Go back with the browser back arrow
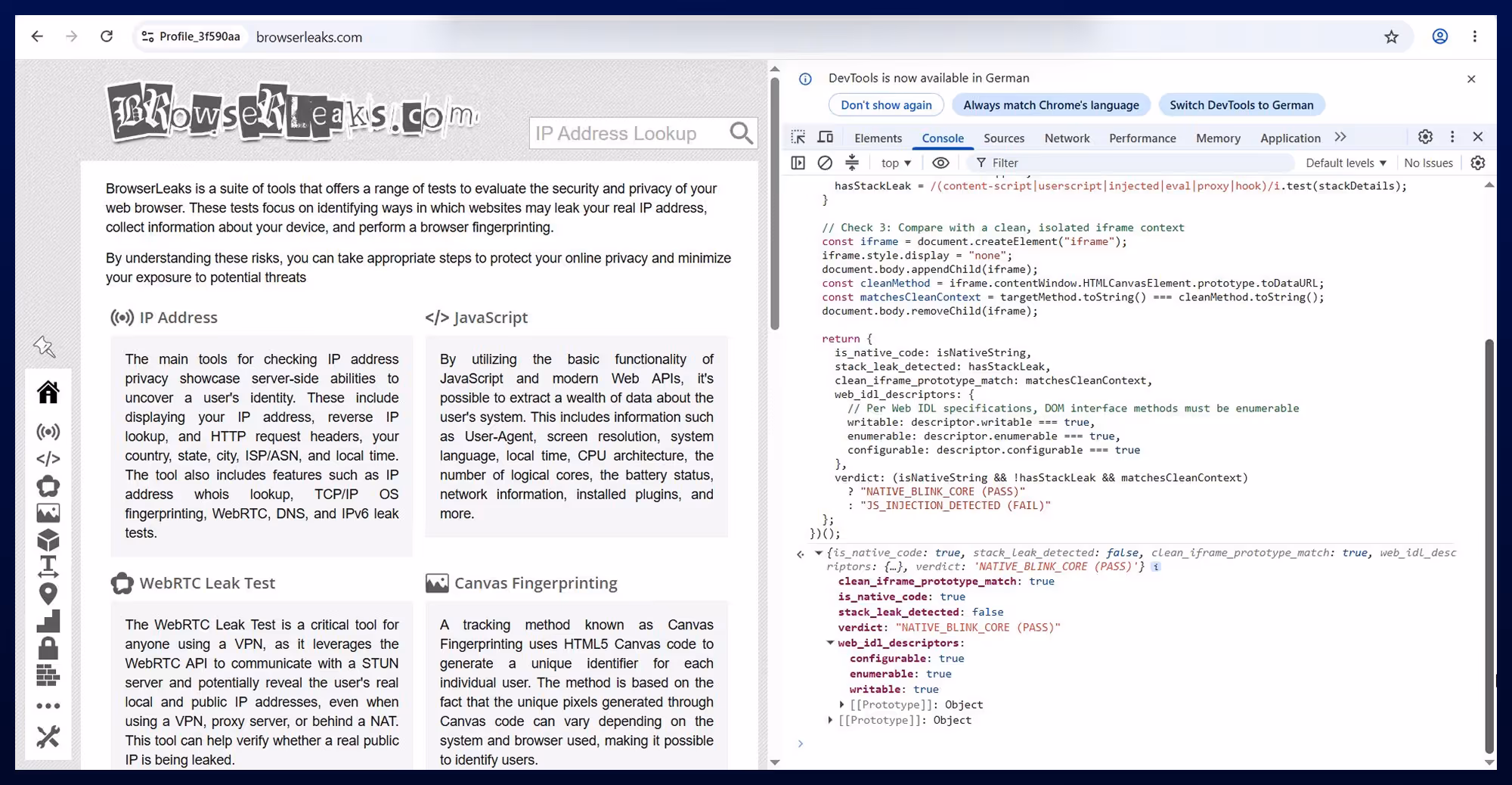1512x785 pixels. coord(37,36)
